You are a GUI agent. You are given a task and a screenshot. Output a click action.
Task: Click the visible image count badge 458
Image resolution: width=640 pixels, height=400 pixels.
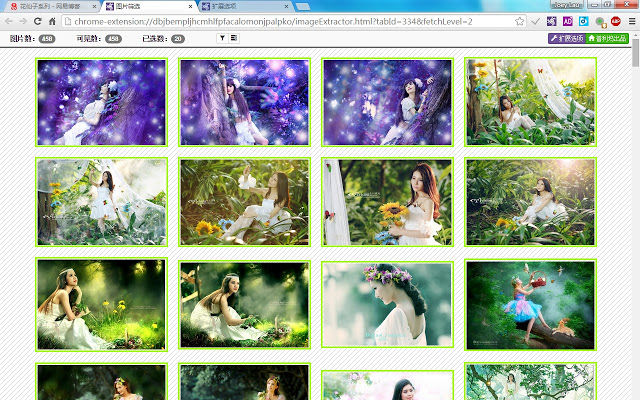click(x=113, y=39)
